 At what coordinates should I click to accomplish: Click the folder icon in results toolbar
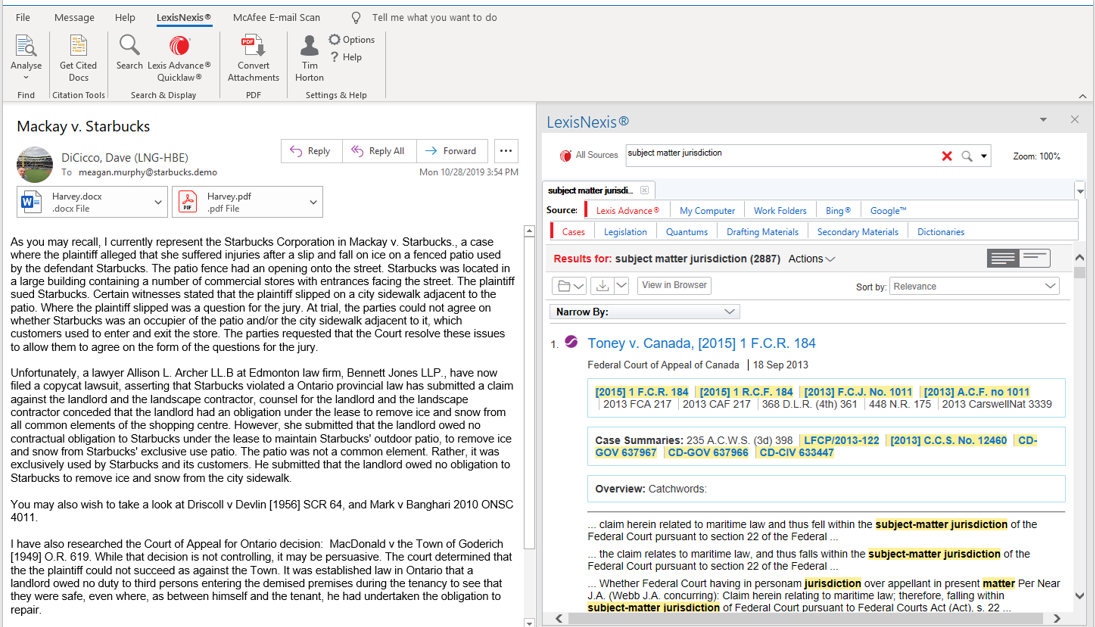point(564,286)
